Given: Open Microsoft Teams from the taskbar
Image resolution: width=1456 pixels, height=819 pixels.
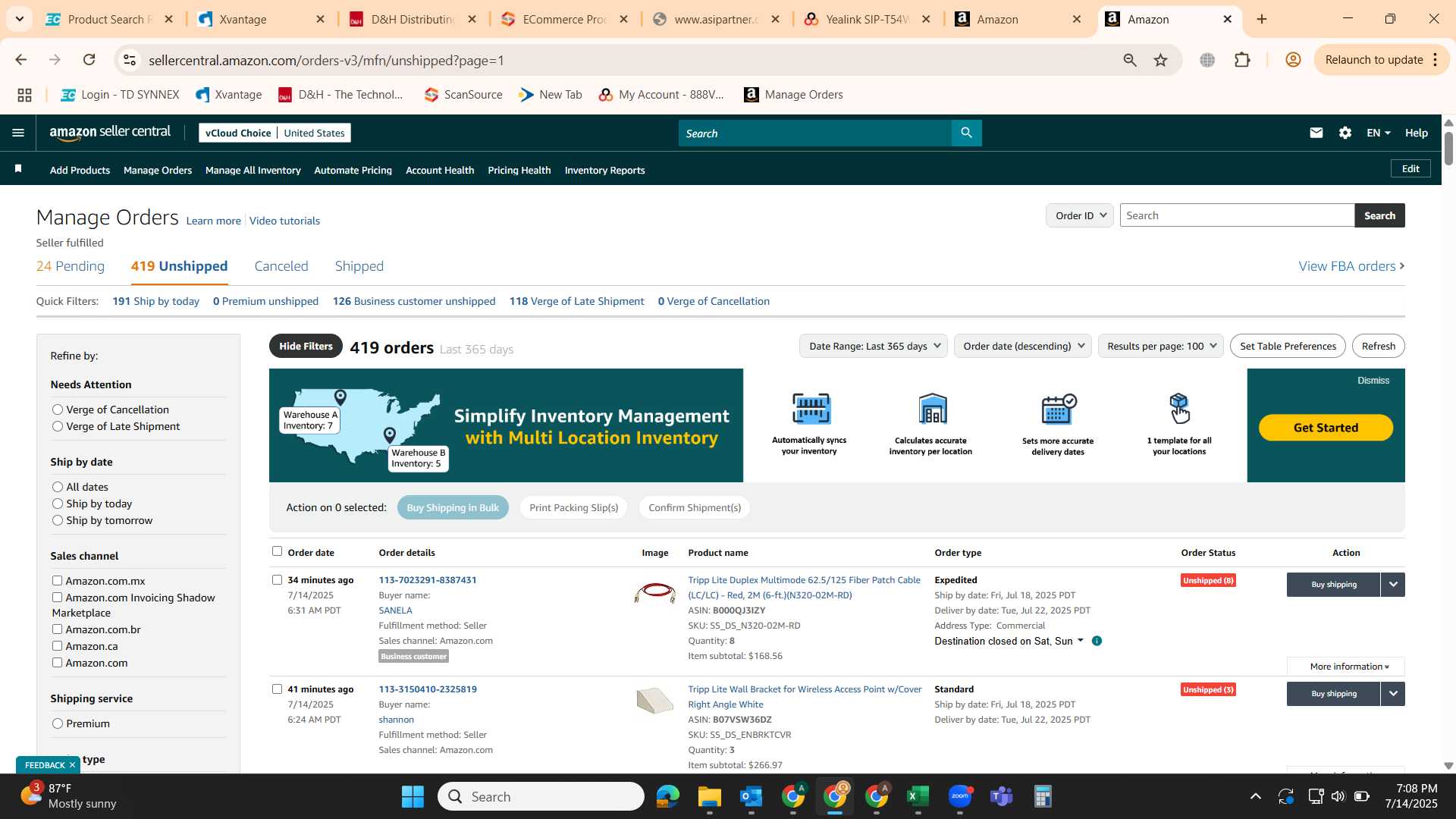Looking at the screenshot, I should 1001,796.
